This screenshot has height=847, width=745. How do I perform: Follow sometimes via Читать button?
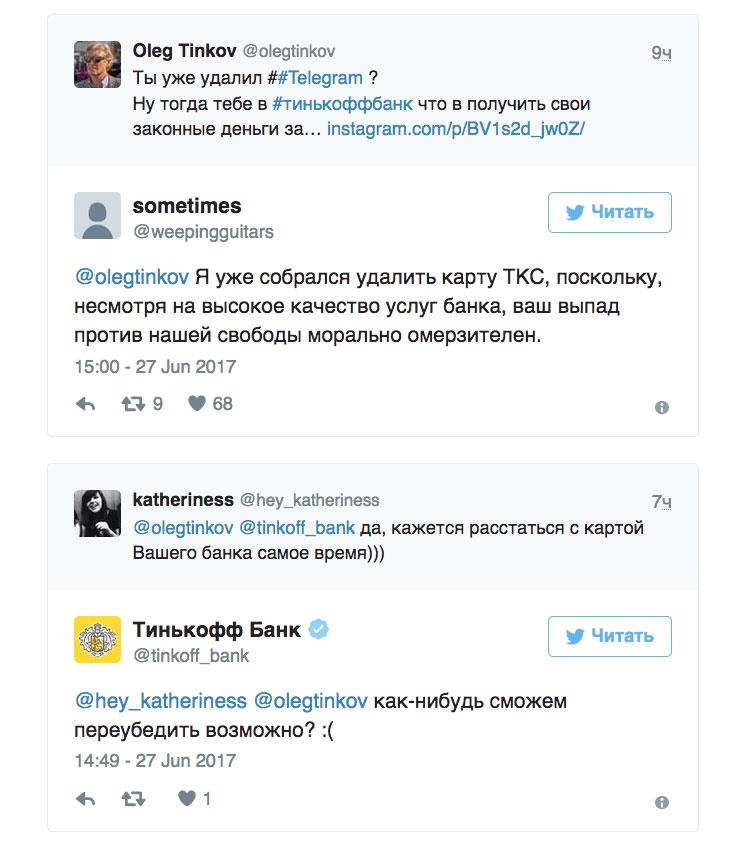[x=609, y=212]
